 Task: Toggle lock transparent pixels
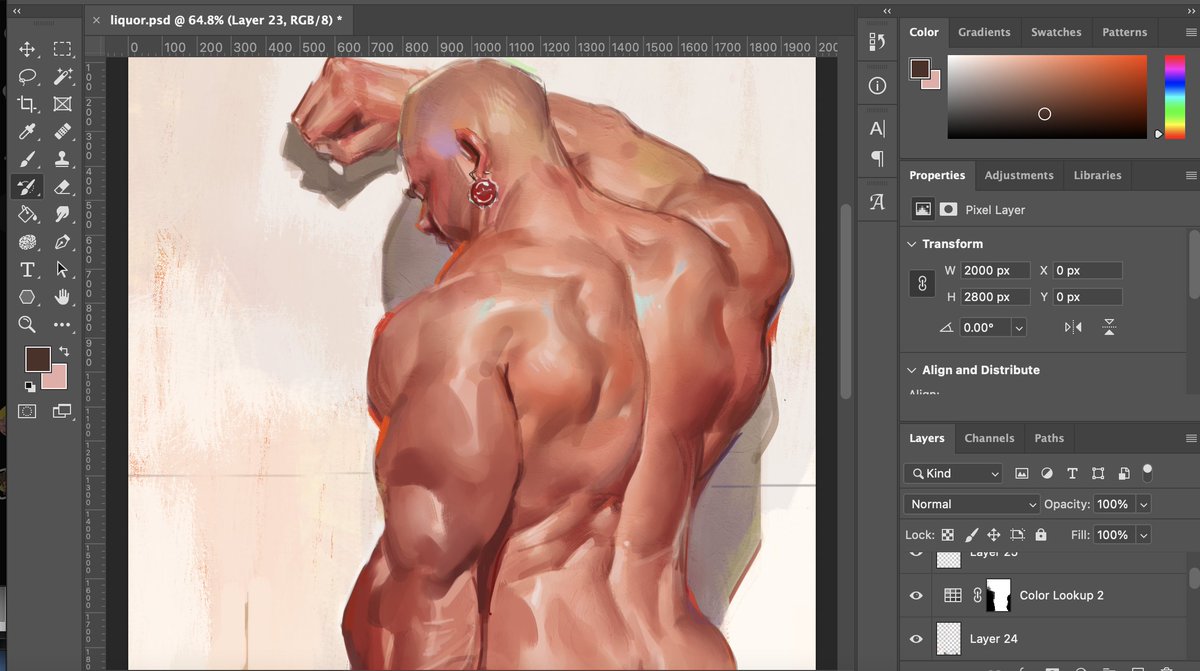947,535
